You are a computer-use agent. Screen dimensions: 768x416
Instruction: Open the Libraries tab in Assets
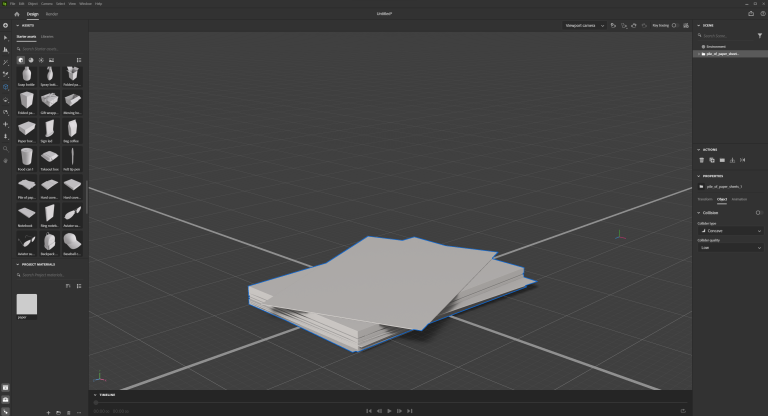[47, 36]
